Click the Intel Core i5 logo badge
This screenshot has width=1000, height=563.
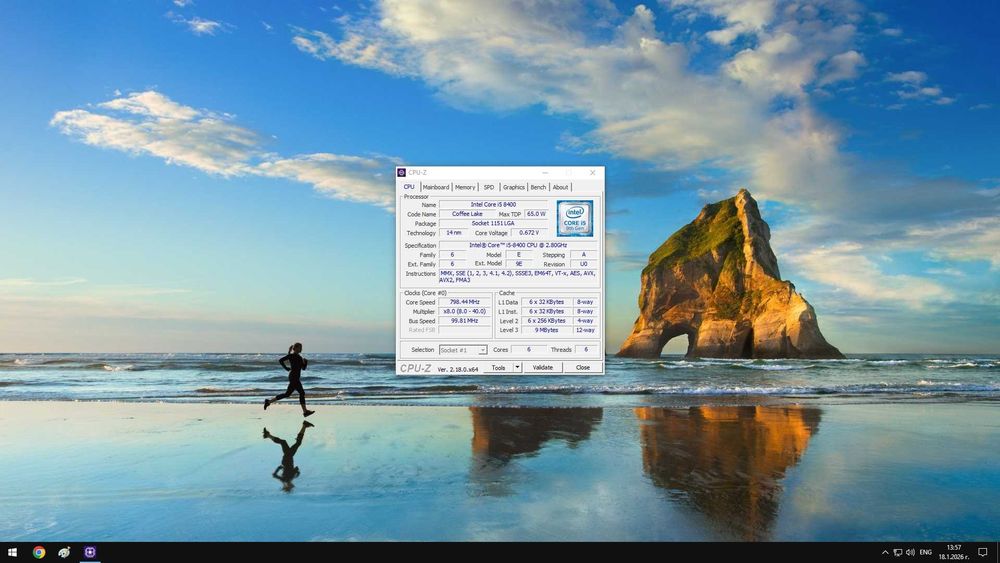pyautogui.click(x=575, y=218)
